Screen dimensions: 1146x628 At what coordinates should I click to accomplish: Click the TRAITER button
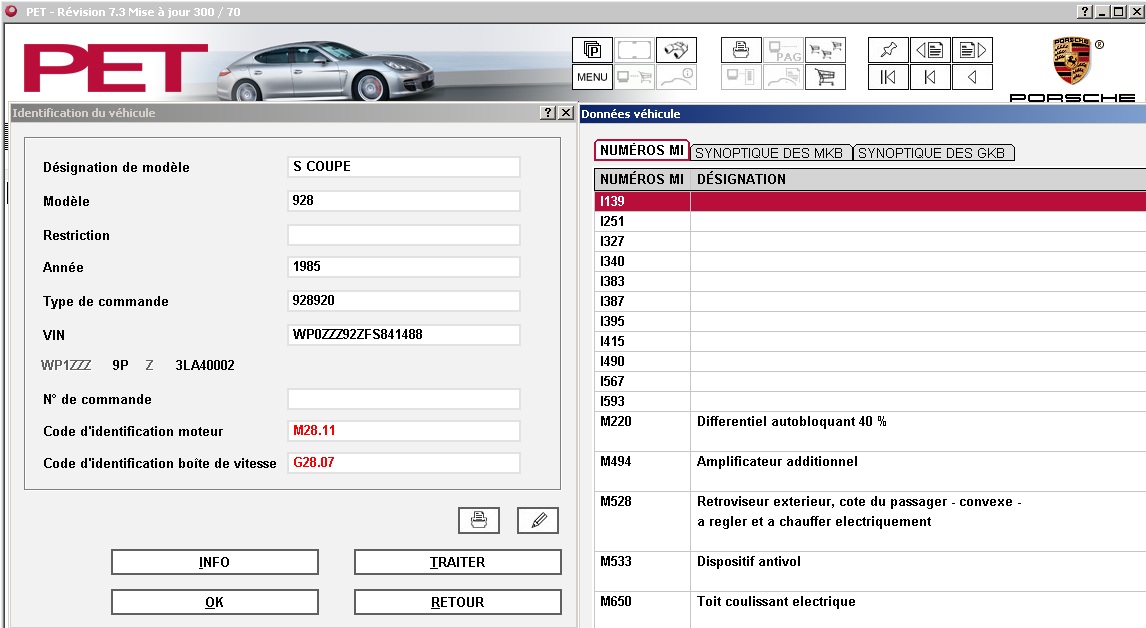458,562
